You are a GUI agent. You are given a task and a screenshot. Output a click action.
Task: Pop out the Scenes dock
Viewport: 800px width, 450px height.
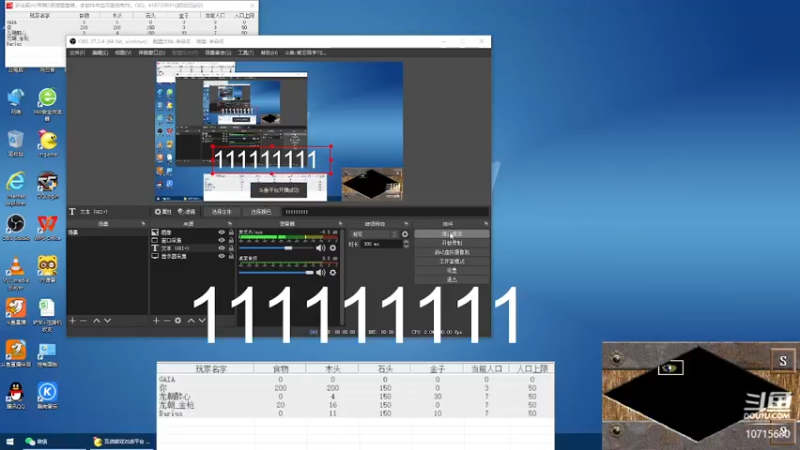click(x=143, y=224)
